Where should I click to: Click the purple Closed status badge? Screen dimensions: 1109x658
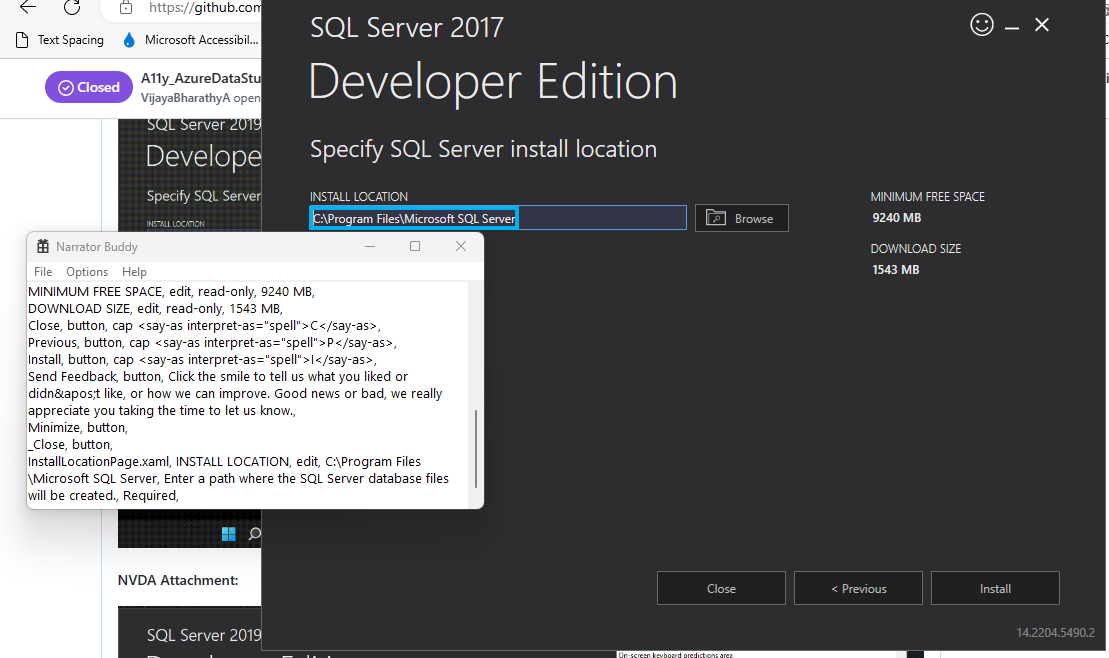88,87
